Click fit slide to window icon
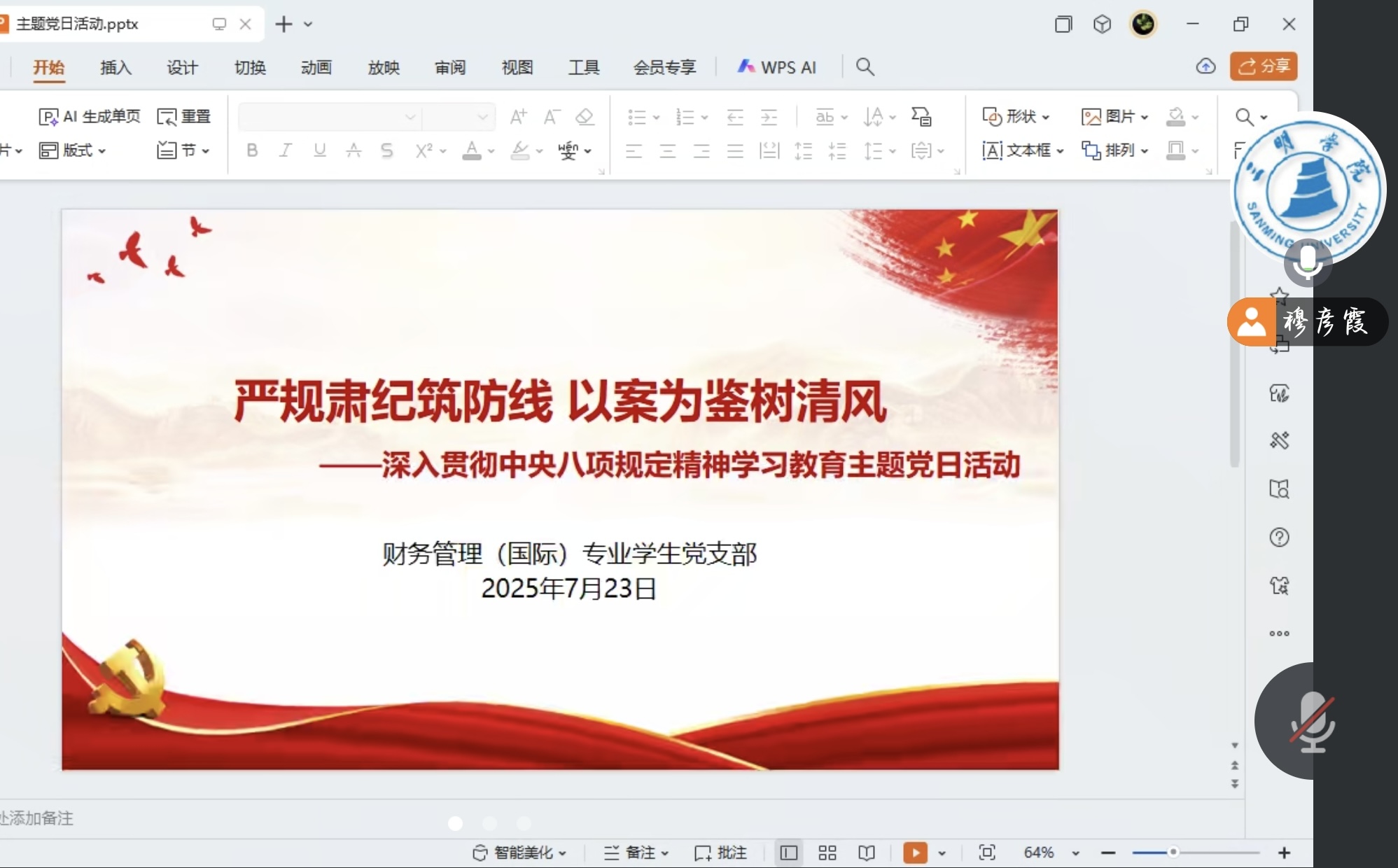The width and height of the screenshot is (1398, 868). 987,853
